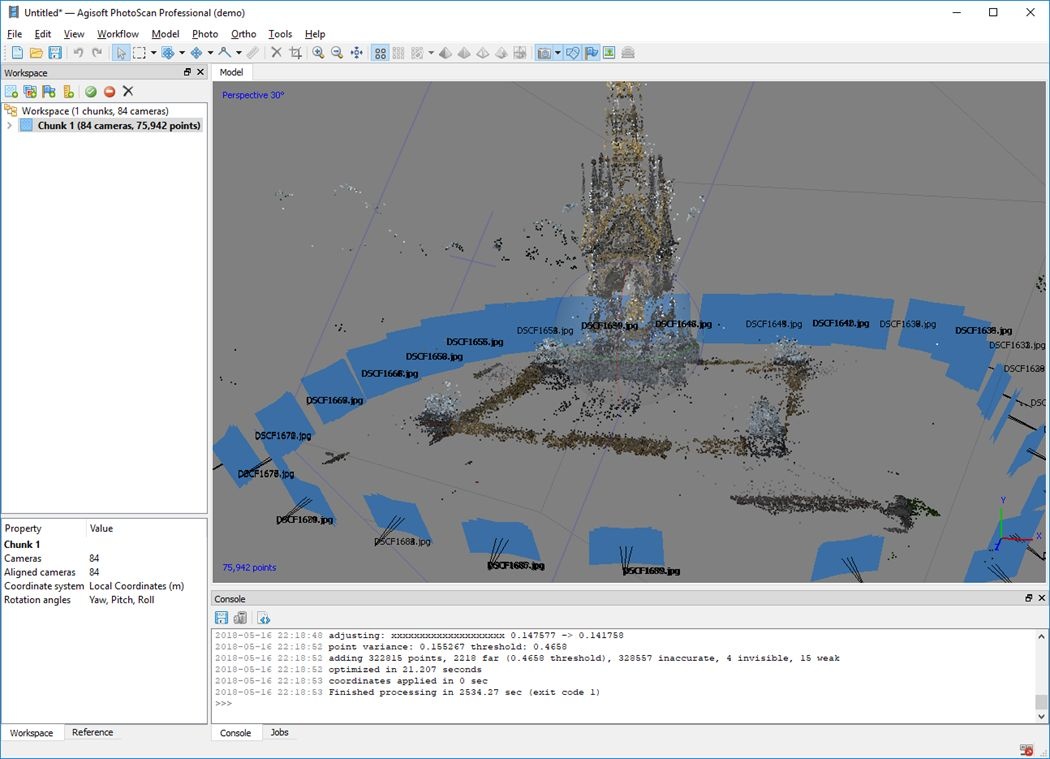
Task: Switch to the Jobs tab
Action: [279, 733]
